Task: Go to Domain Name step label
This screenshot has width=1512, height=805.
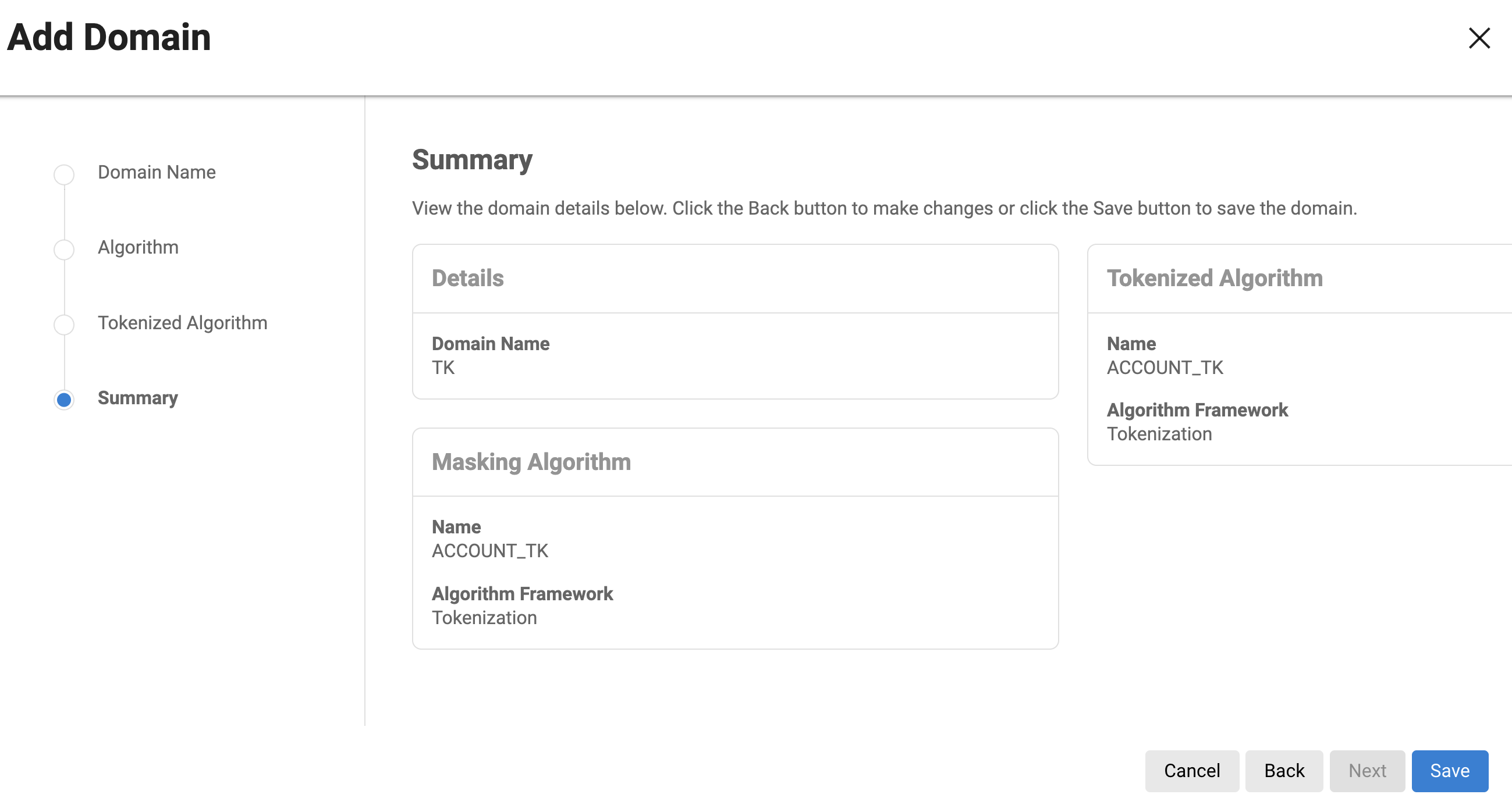Action: coord(157,172)
